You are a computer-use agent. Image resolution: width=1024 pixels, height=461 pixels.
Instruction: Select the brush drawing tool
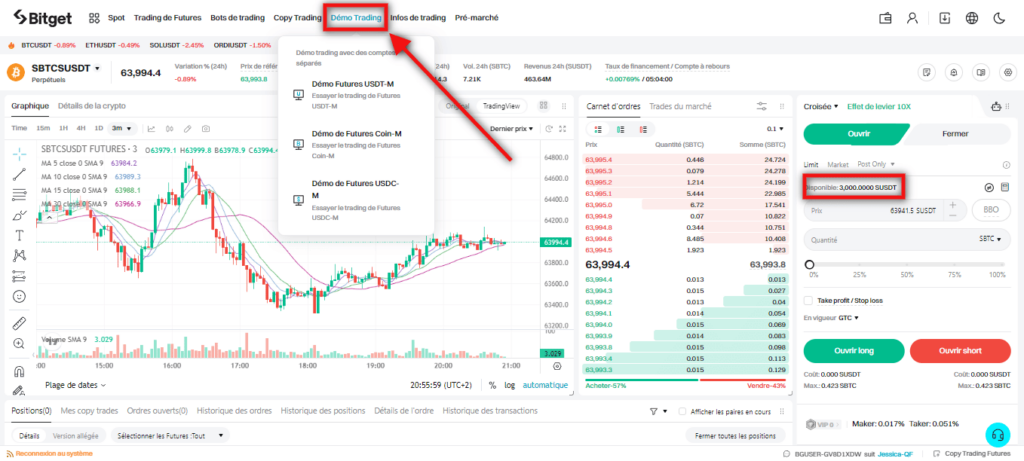point(20,215)
